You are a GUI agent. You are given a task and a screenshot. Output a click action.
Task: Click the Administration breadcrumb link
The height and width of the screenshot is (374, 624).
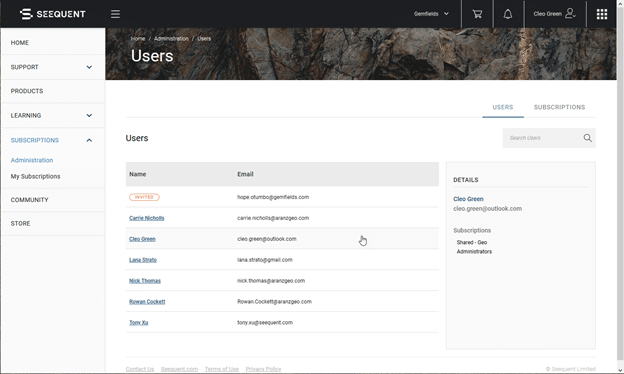pyautogui.click(x=171, y=39)
